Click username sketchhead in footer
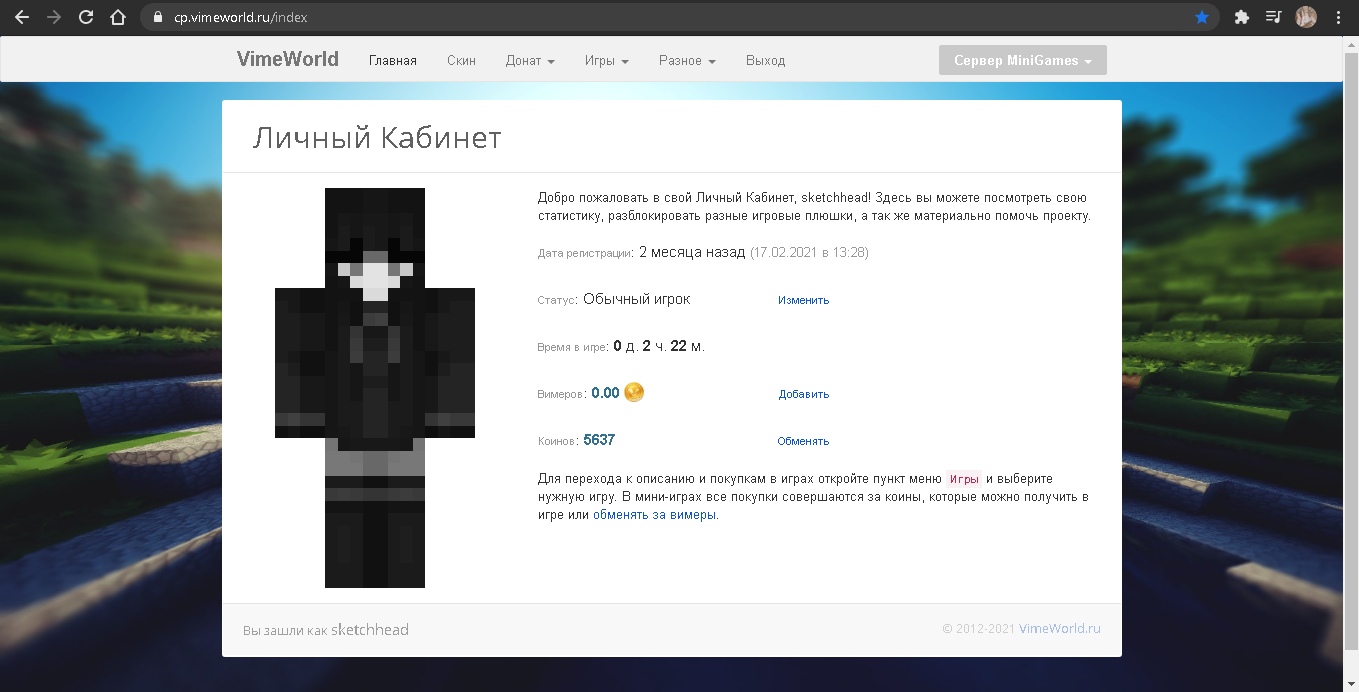1359x692 pixels. (370, 629)
